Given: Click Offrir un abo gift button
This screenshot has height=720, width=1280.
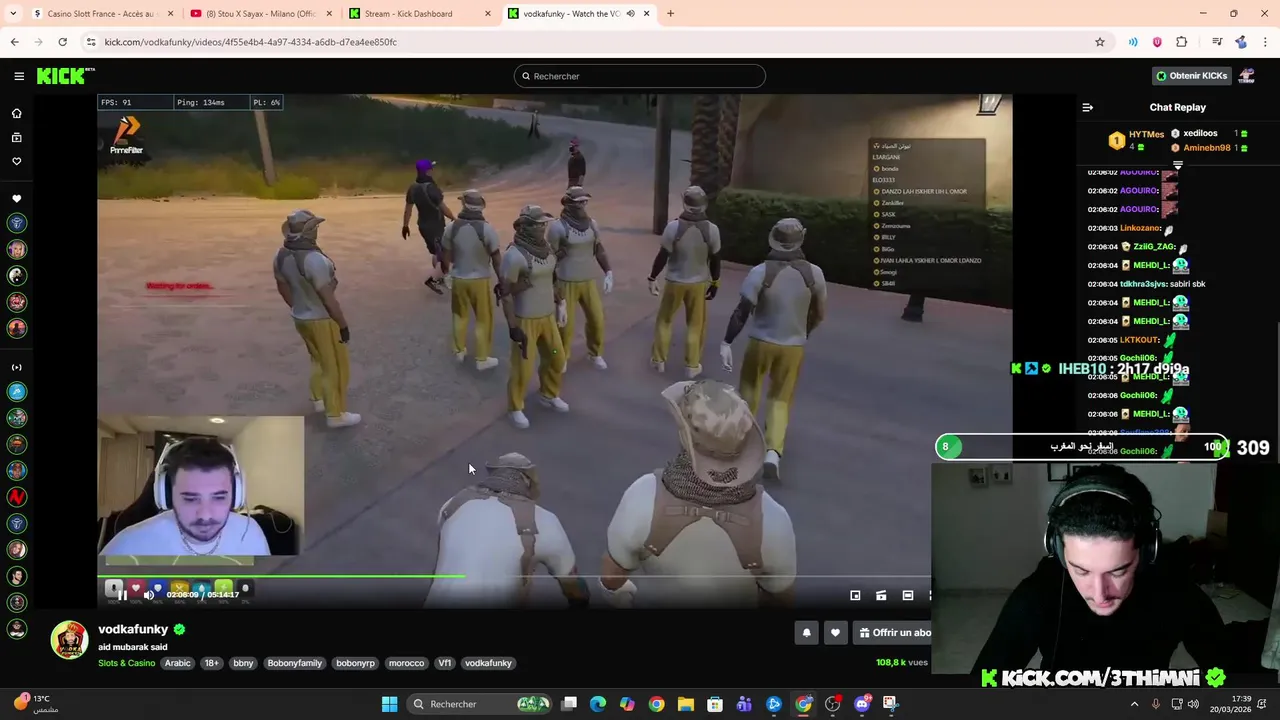Looking at the screenshot, I should (894, 633).
